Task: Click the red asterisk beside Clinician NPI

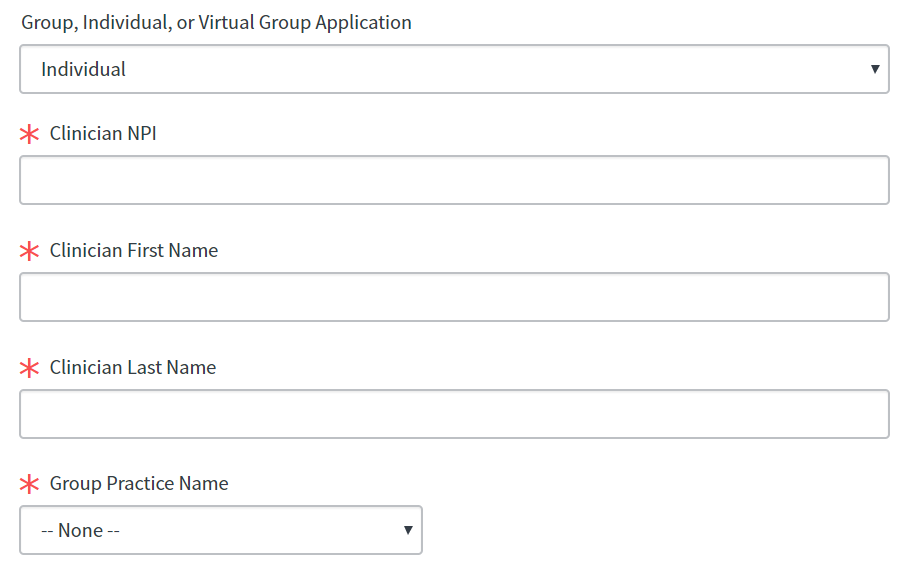Action: (x=30, y=134)
